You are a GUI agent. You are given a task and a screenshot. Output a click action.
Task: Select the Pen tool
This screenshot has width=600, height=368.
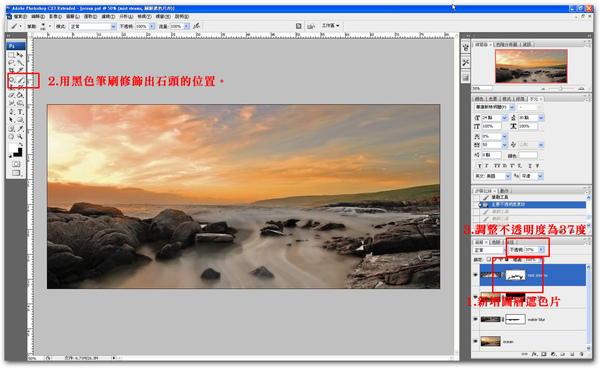tap(11, 112)
